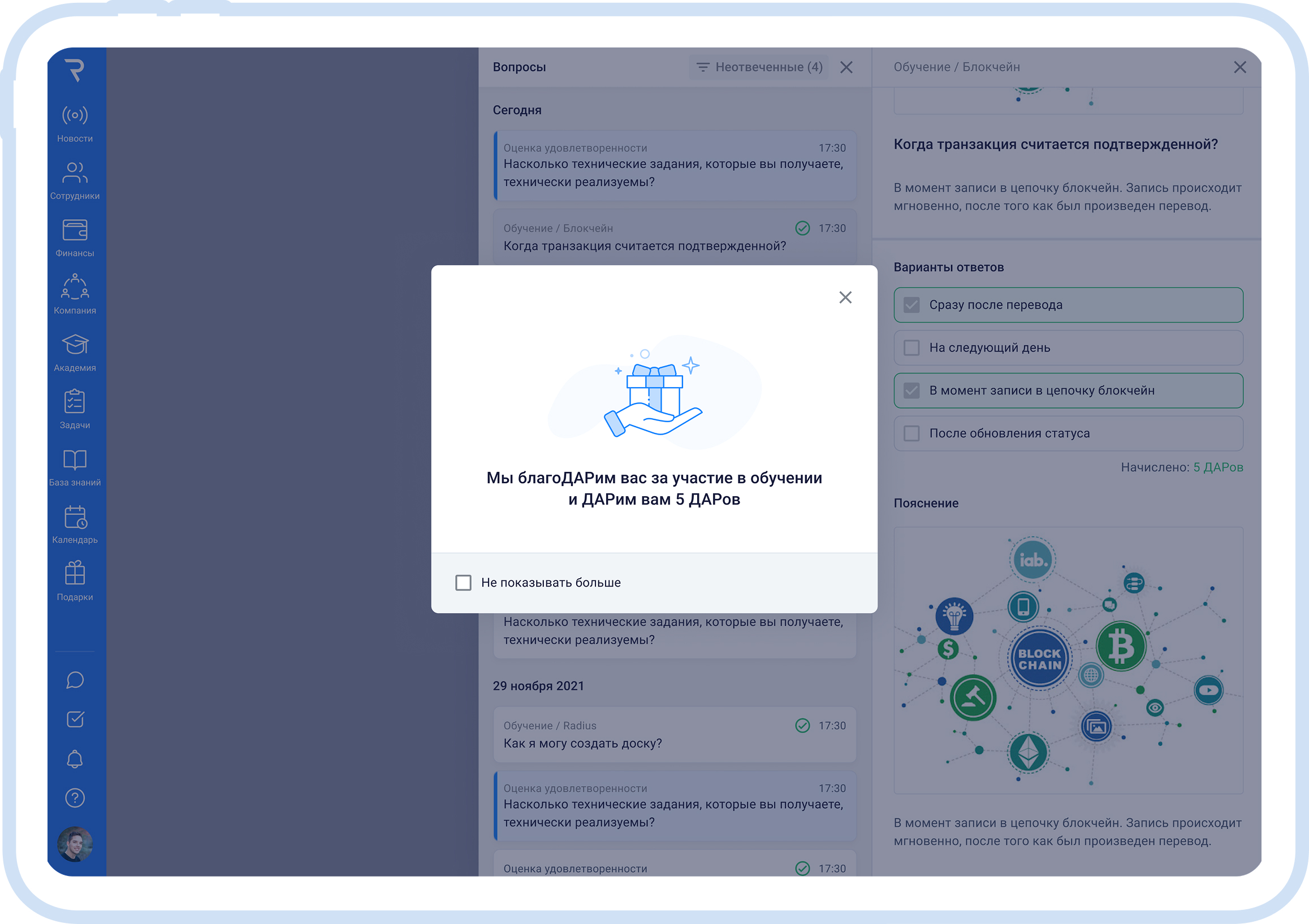Open the Календарь section

pyautogui.click(x=75, y=525)
